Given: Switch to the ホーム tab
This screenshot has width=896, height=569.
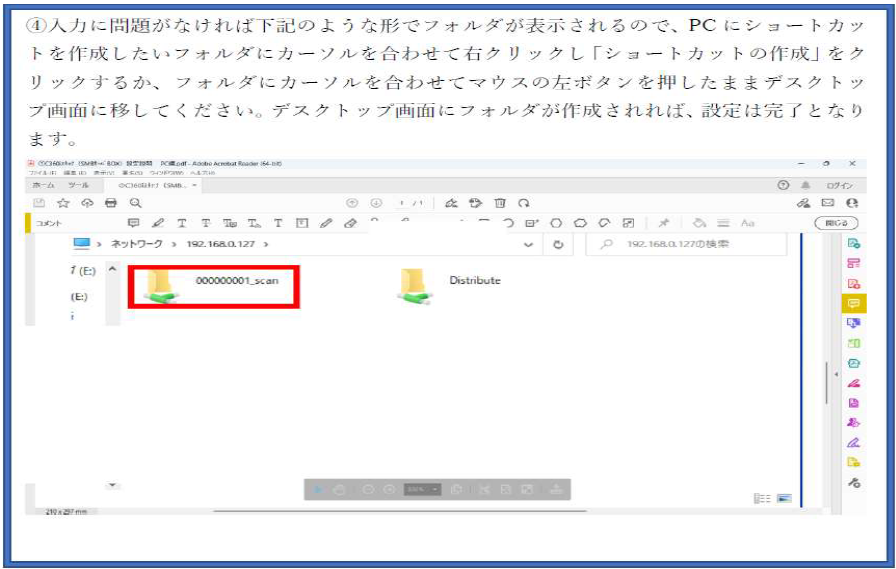Looking at the screenshot, I should [44, 186].
